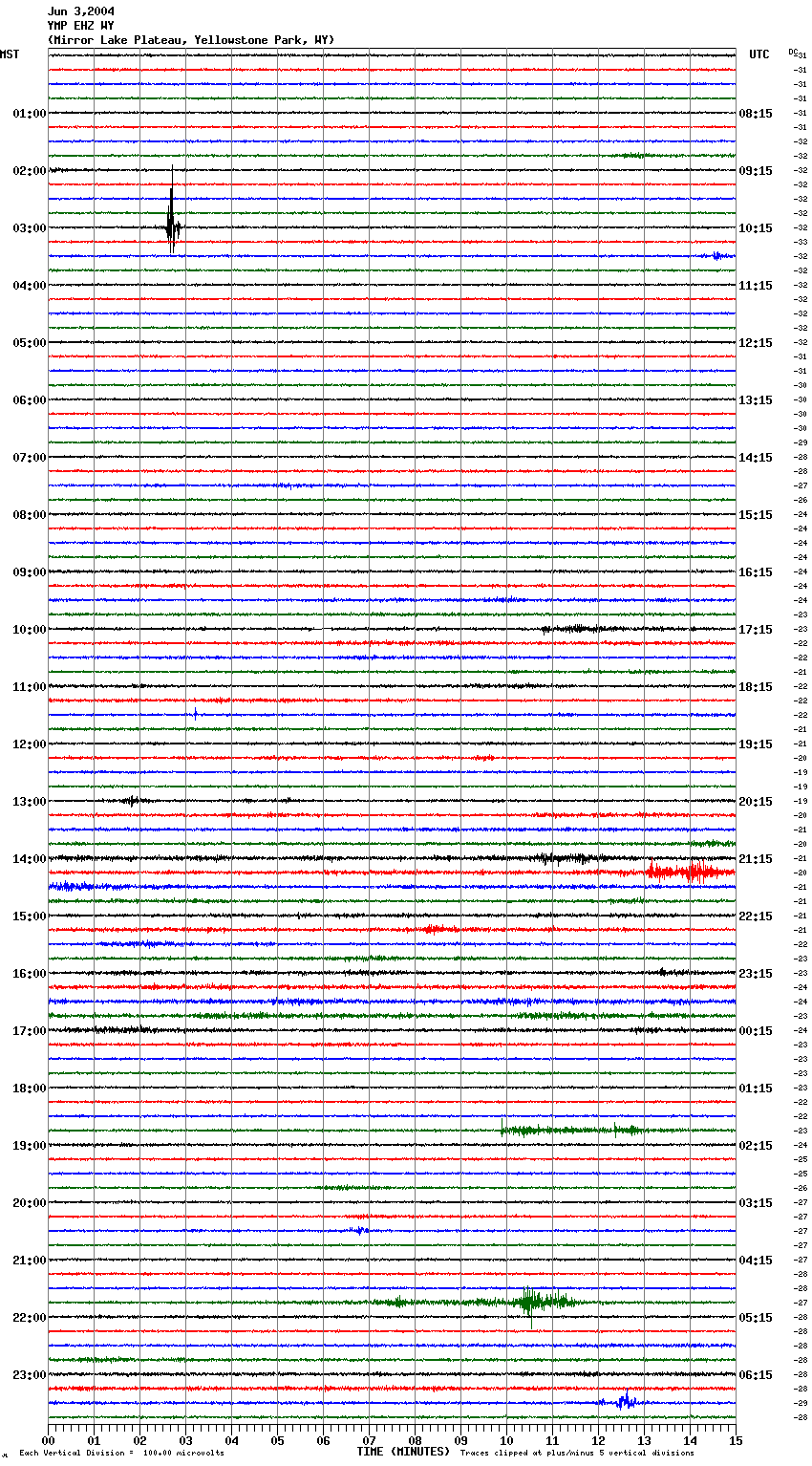Image resolution: width=812 pixels, height=1466 pixels.
Task: Select the MST time label "09:00"
Action: point(30,572)
